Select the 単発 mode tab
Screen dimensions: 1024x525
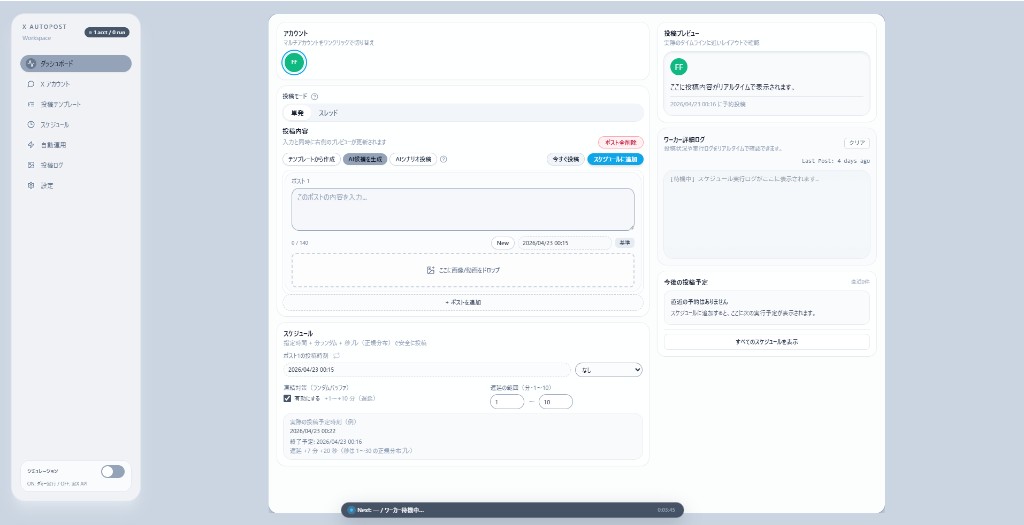(297, 113)
